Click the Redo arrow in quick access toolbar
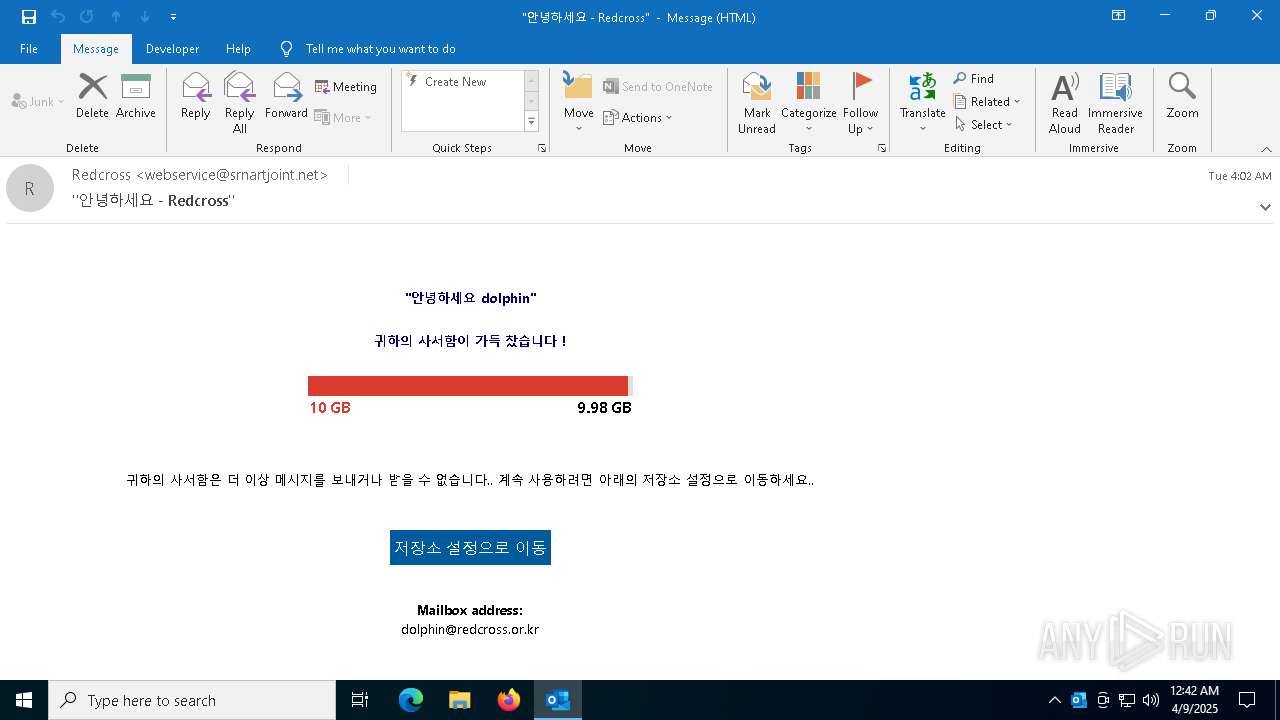The image size is (1280, 720). [87, 17]
